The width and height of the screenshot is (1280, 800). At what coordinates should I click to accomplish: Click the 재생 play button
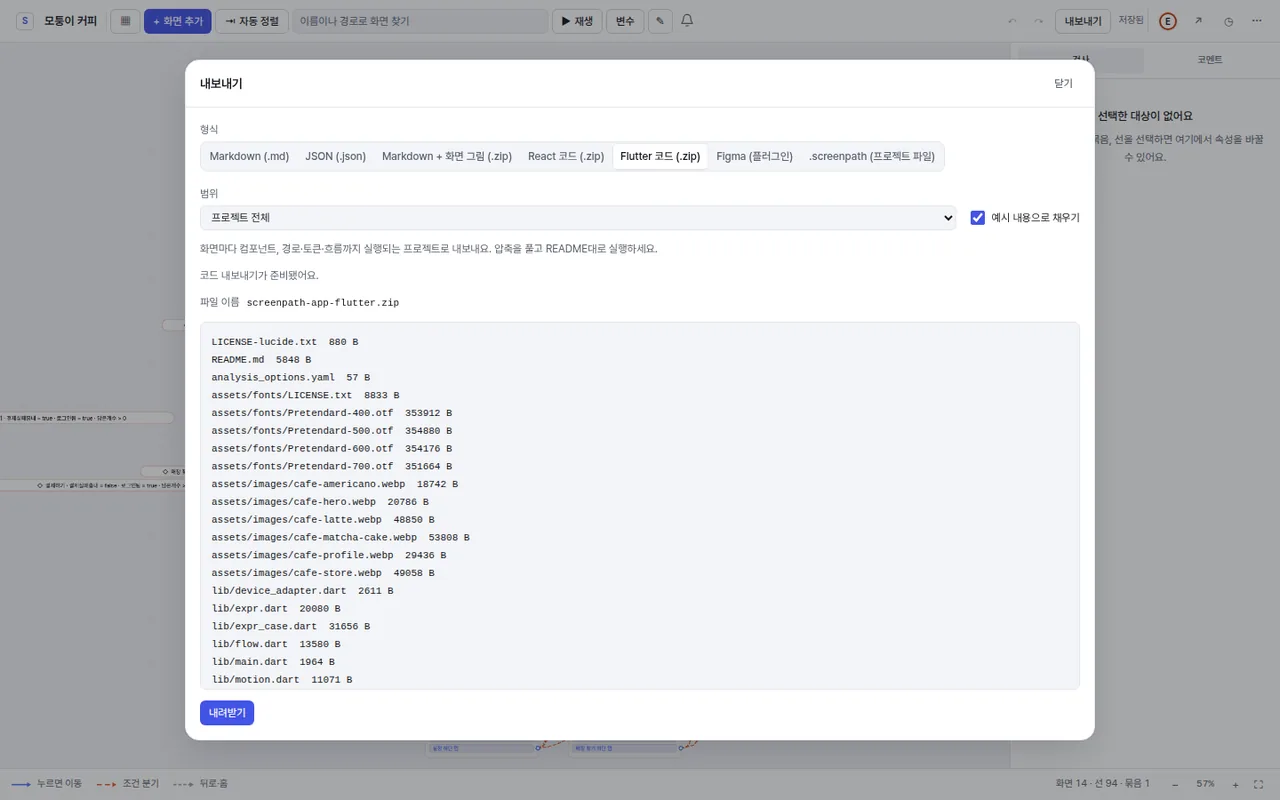[577, 21]
